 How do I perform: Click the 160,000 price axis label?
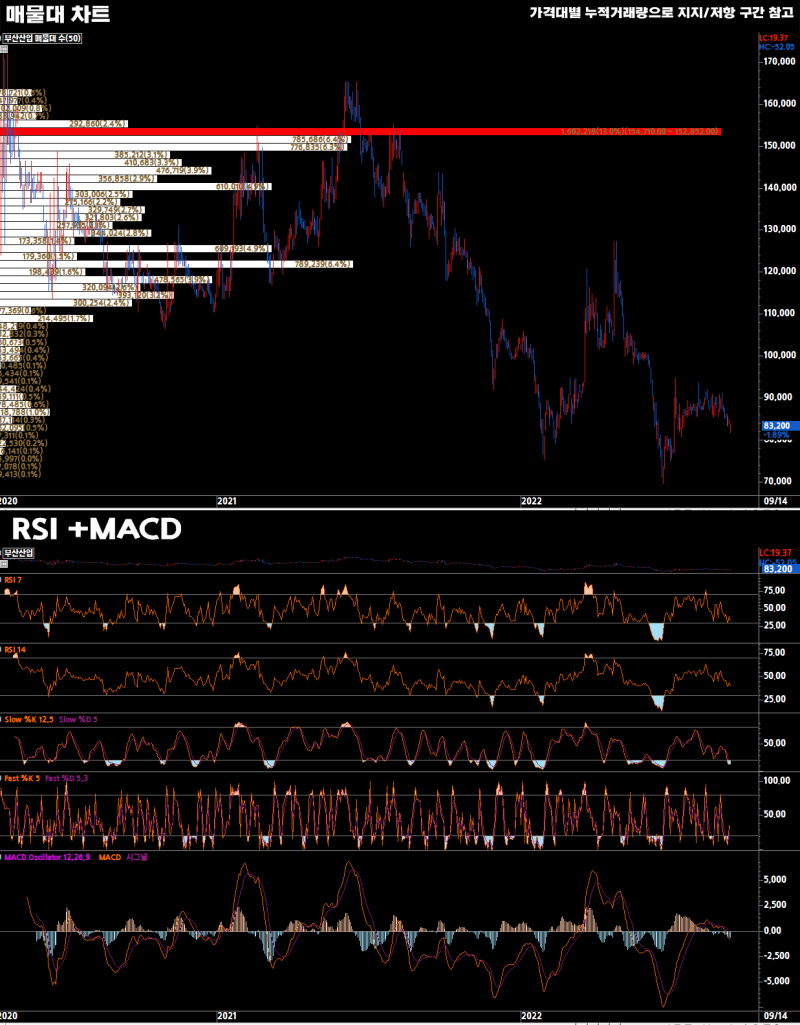(778, 103)
